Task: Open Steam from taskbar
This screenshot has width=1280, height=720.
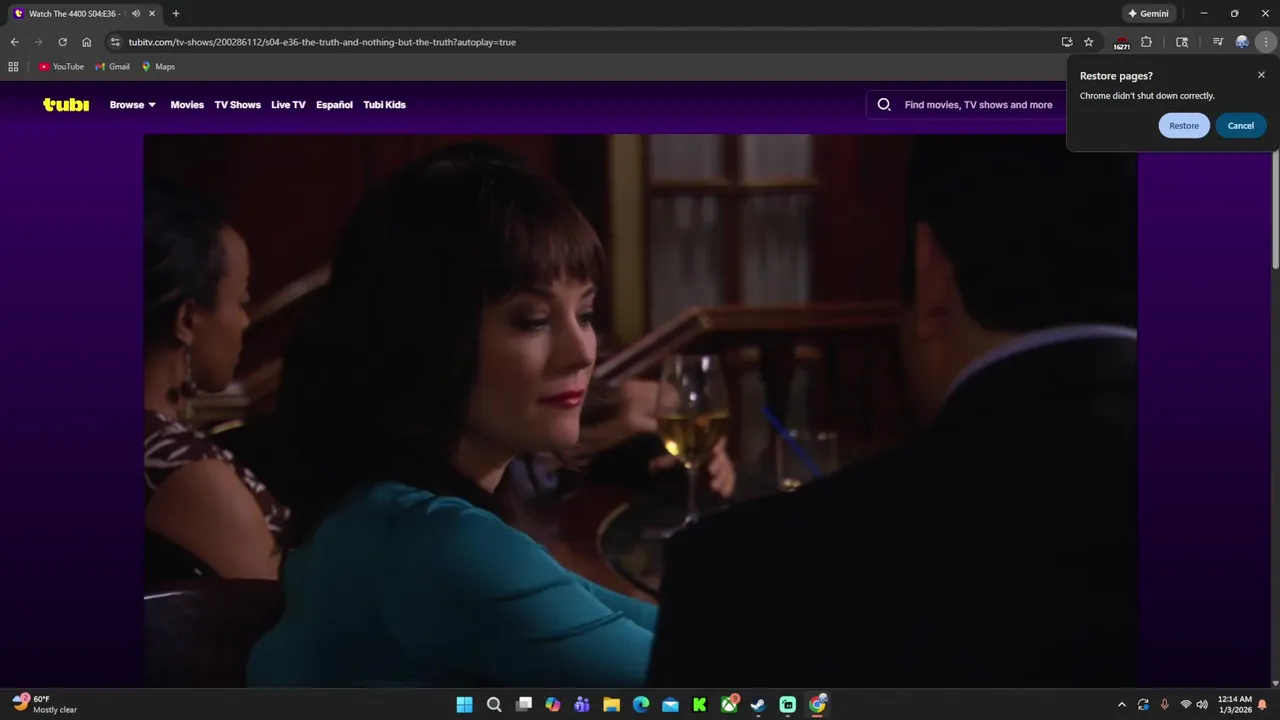Action: point(759,705)
